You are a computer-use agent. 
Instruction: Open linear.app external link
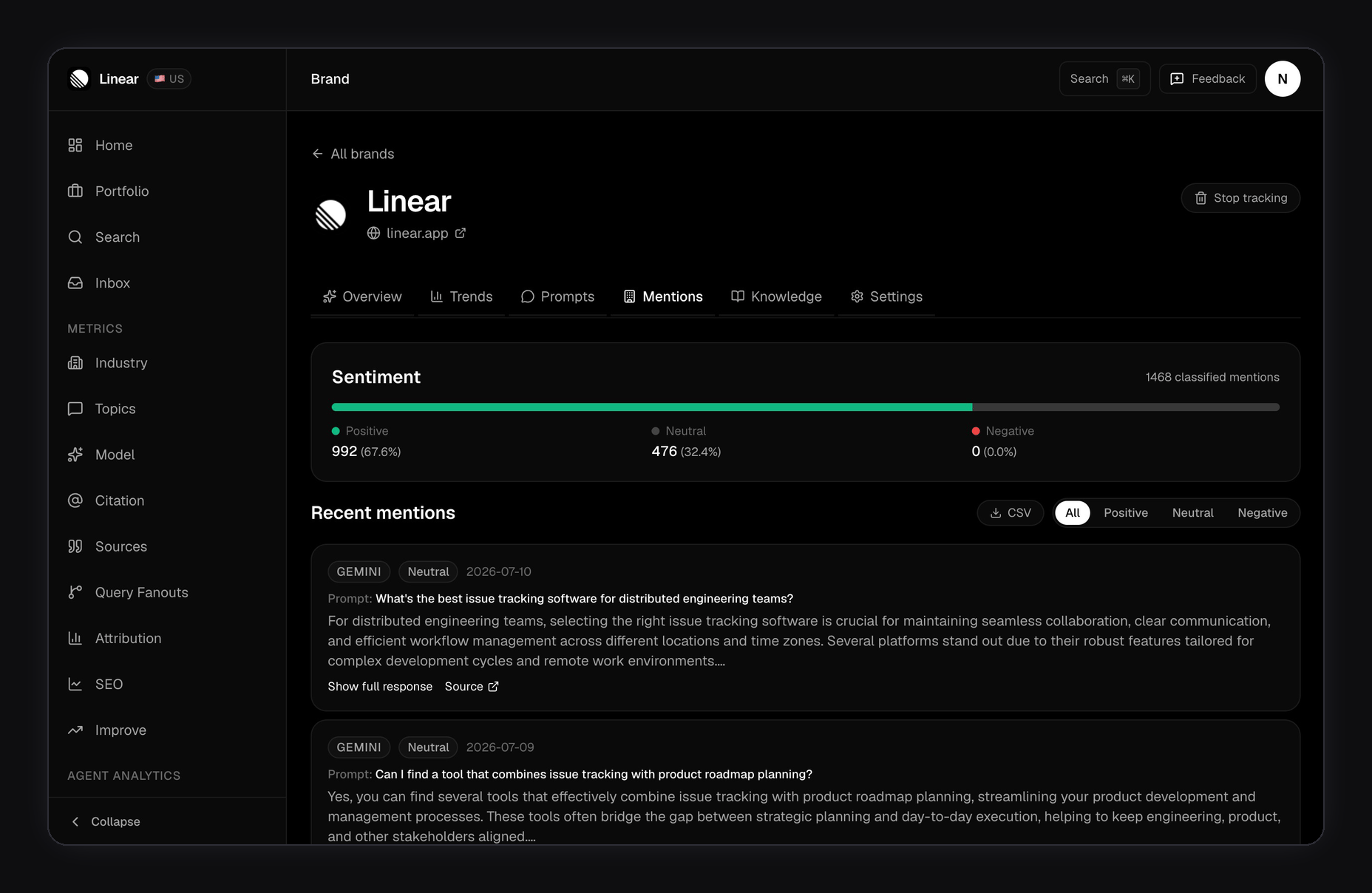click(417, 234)
